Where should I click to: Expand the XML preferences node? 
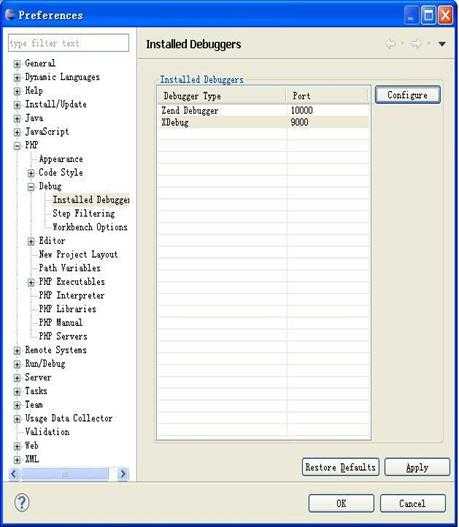(17, 460)
